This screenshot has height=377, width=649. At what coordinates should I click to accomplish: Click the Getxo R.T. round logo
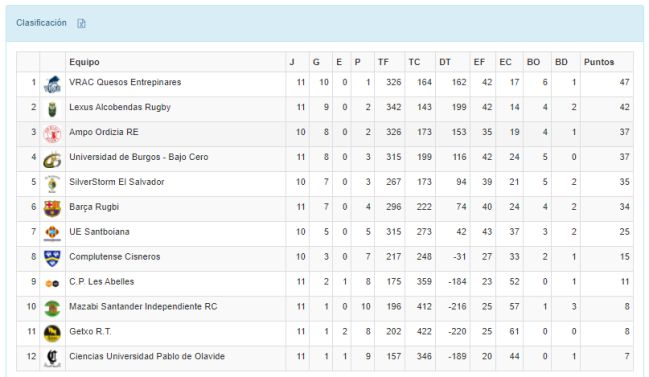coord(52,334)
